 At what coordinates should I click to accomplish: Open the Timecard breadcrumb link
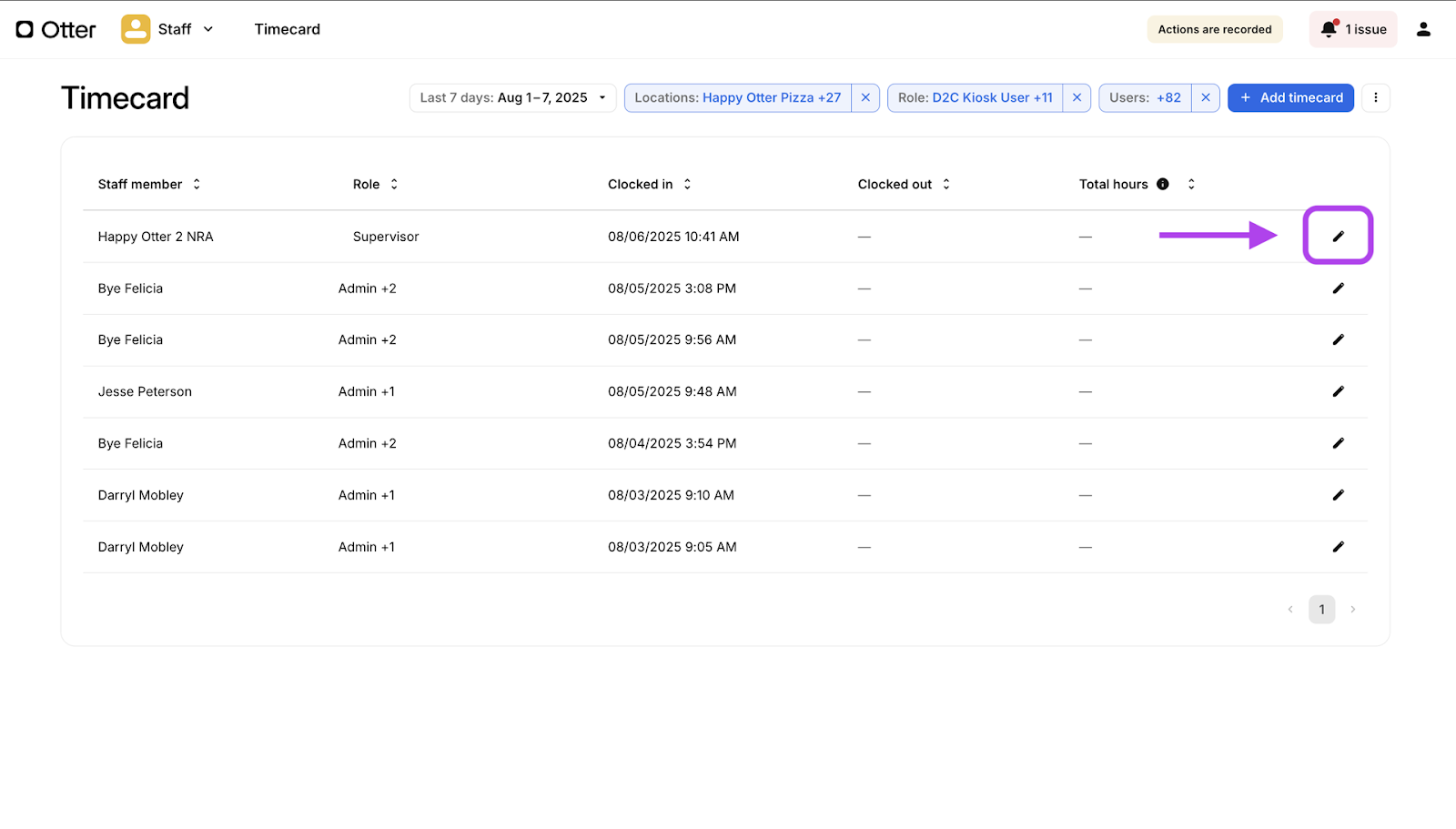pyautogui.click(x=288, y=29)
